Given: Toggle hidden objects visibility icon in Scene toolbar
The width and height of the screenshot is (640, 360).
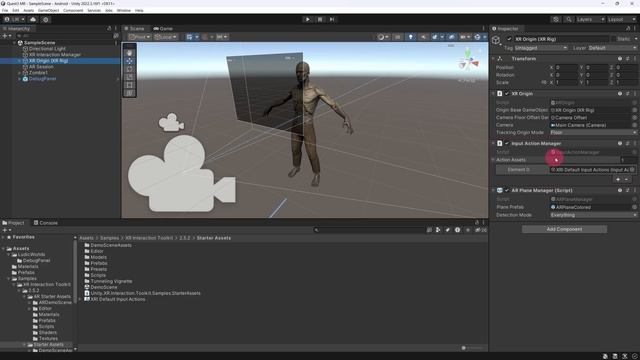Looking at the screenshot, I should tap(451, 37).
